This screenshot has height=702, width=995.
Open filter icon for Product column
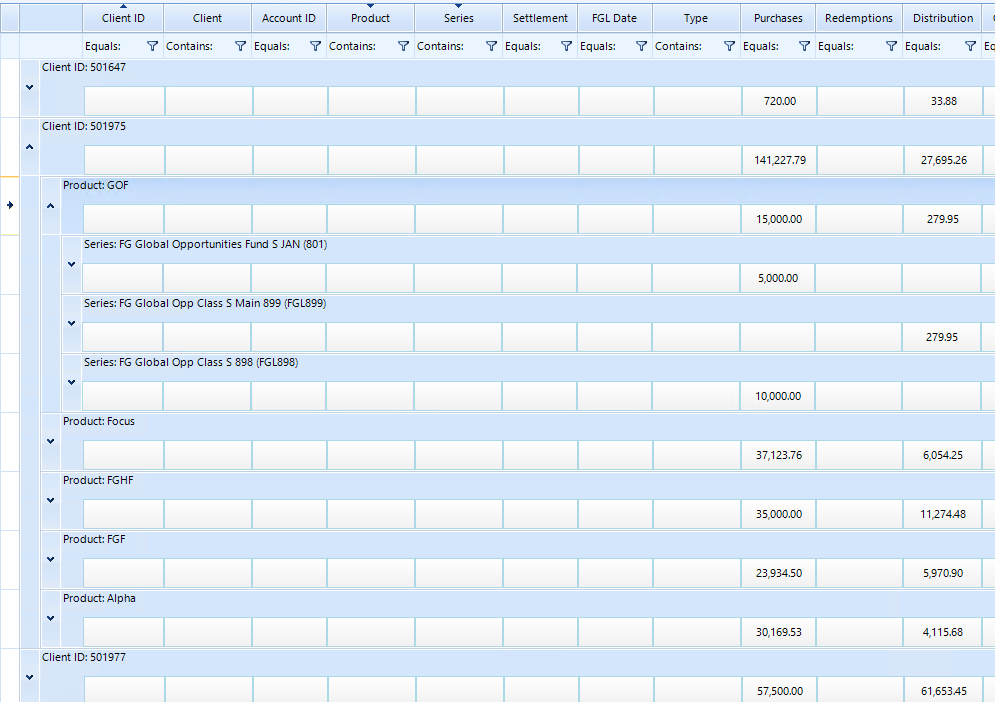403,46
